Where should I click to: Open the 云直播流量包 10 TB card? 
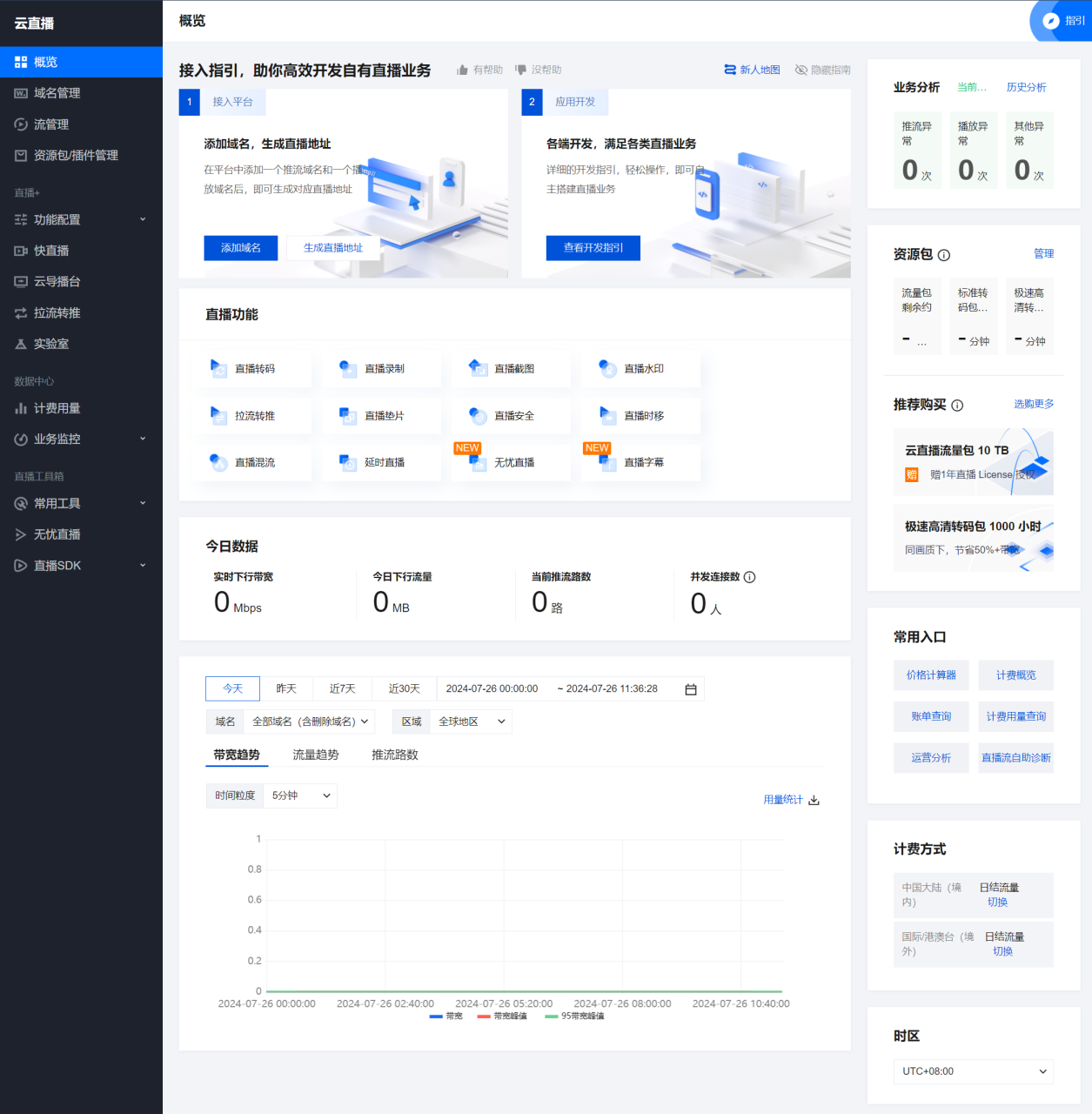click(x=974, y=462)
